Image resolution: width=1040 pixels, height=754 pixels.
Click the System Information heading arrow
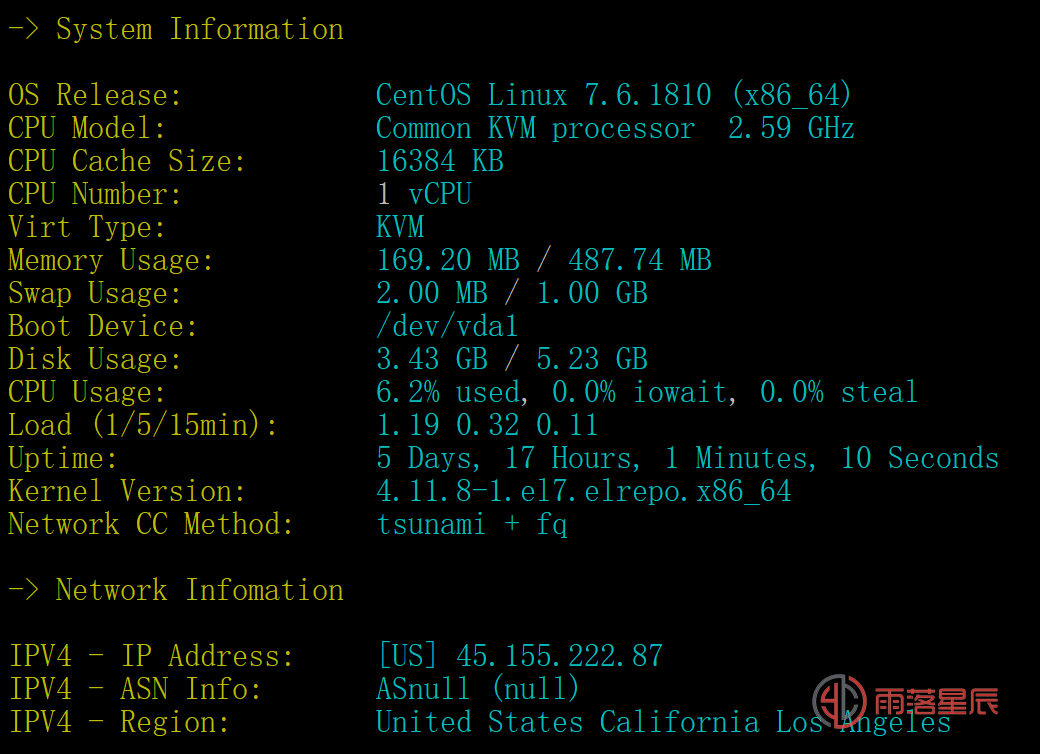pyautogui.click(x=23, y=29)
